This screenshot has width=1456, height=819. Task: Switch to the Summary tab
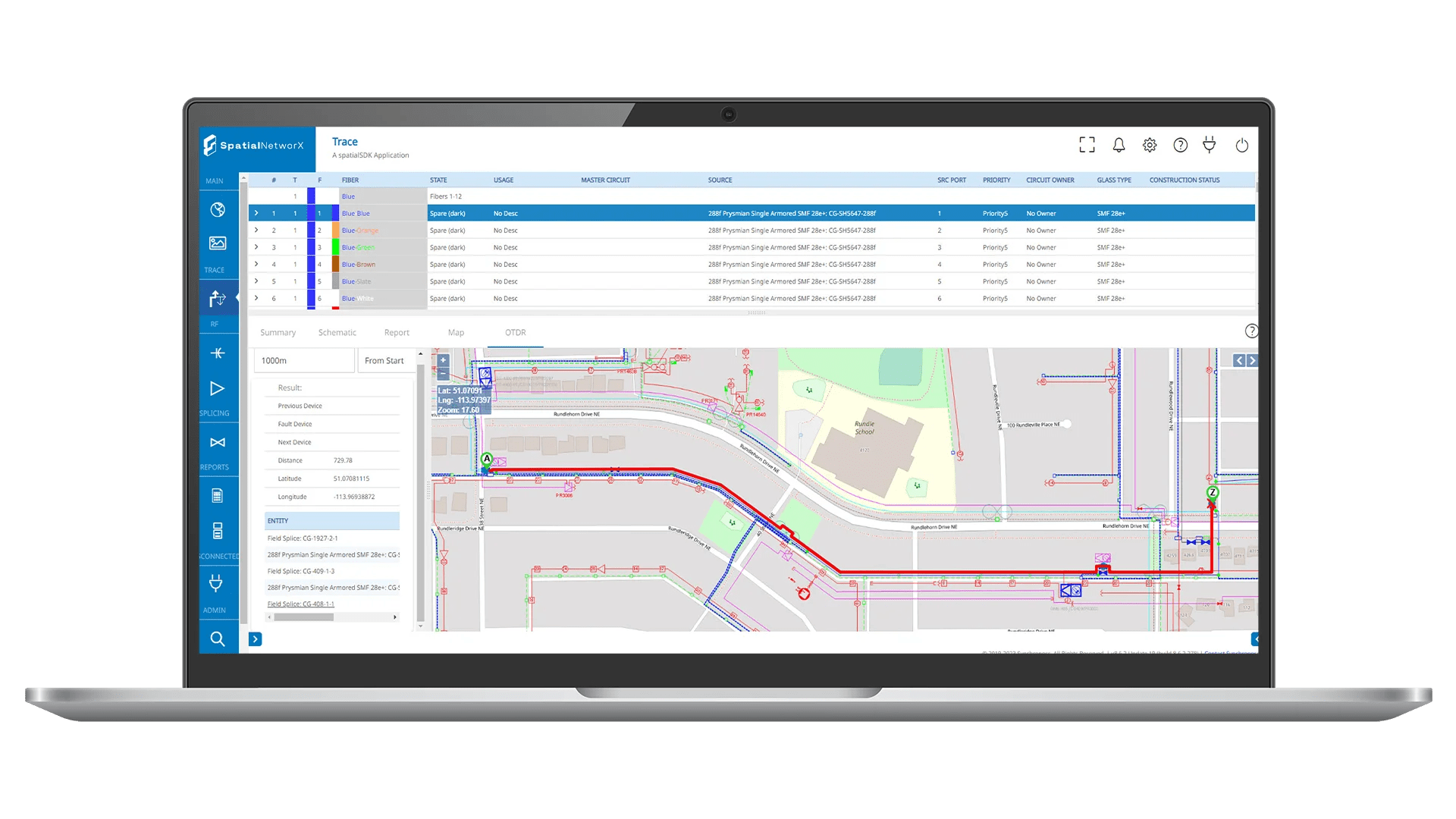[x=278, y=333]
